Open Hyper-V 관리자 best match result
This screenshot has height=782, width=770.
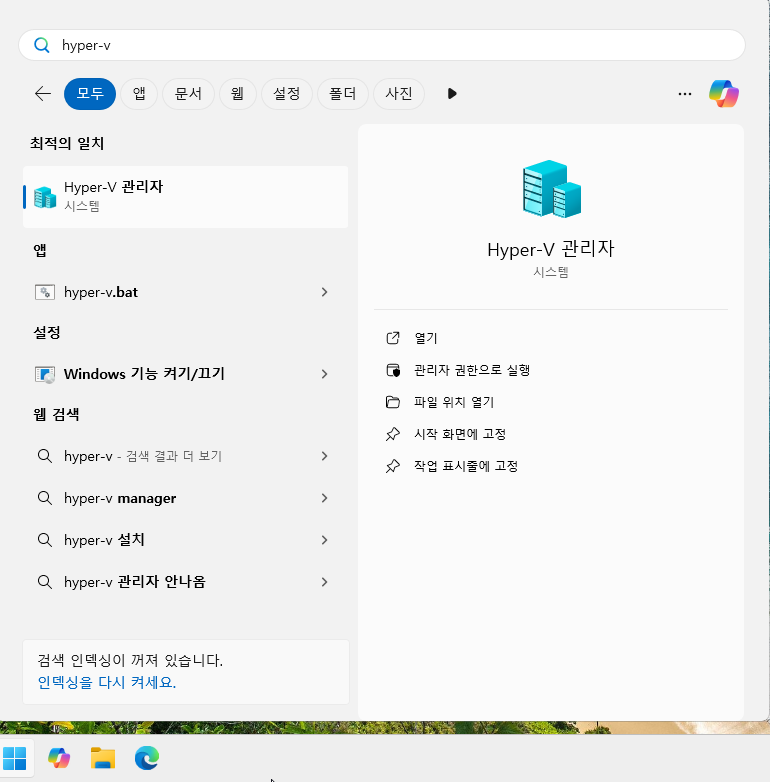(186, 197)
